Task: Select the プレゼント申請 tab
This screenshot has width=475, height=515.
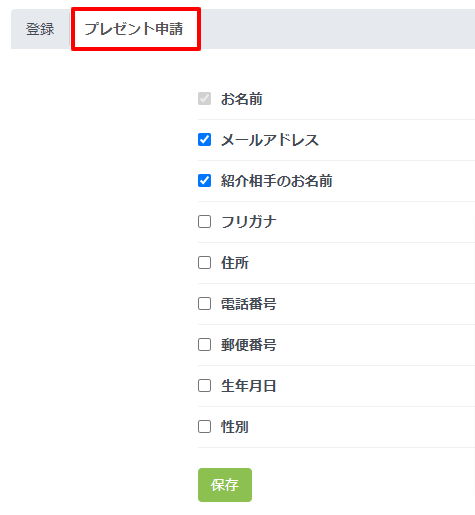Action: (134, 29)
